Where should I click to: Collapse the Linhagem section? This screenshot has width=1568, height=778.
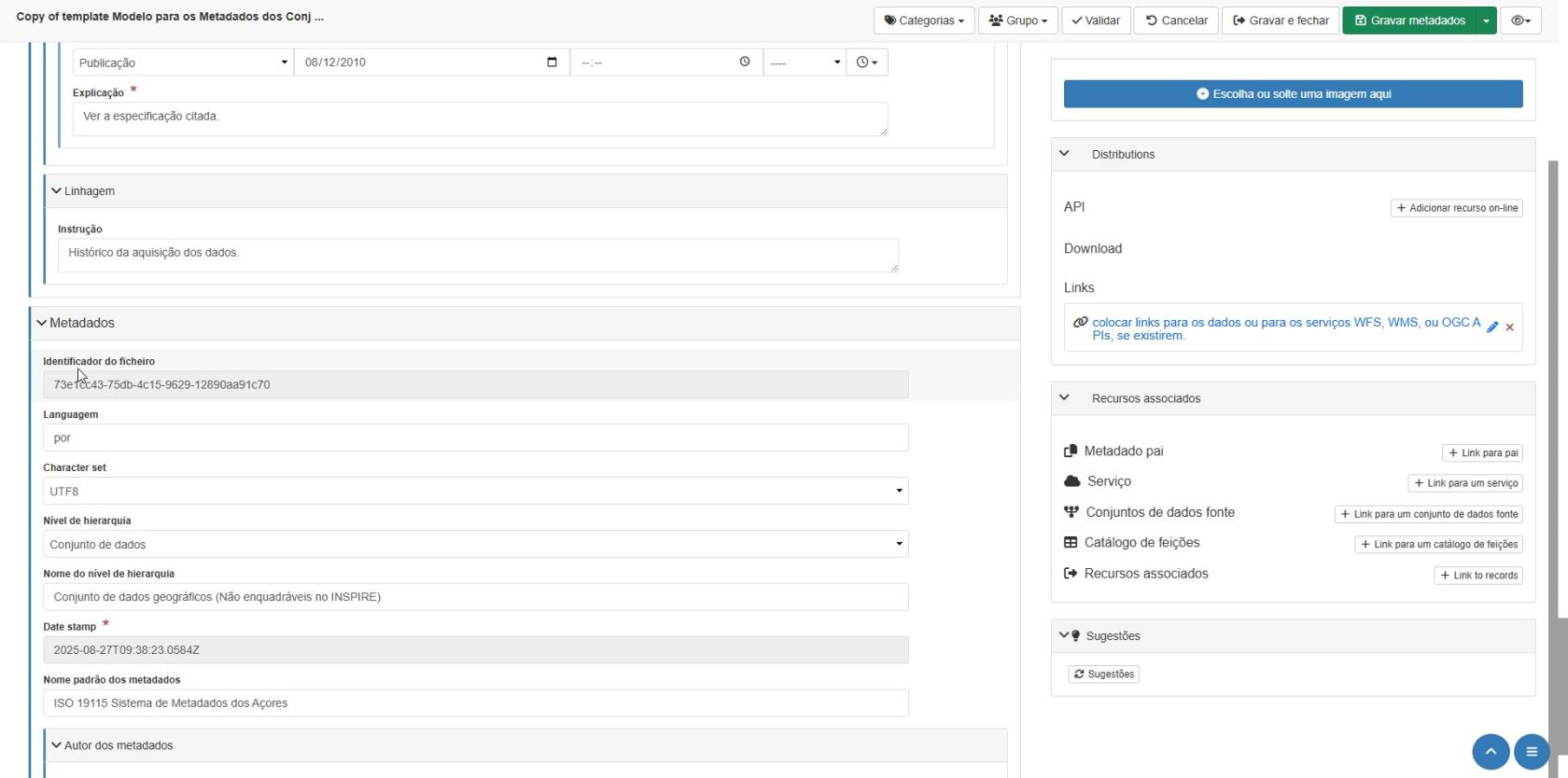(56, 191)
